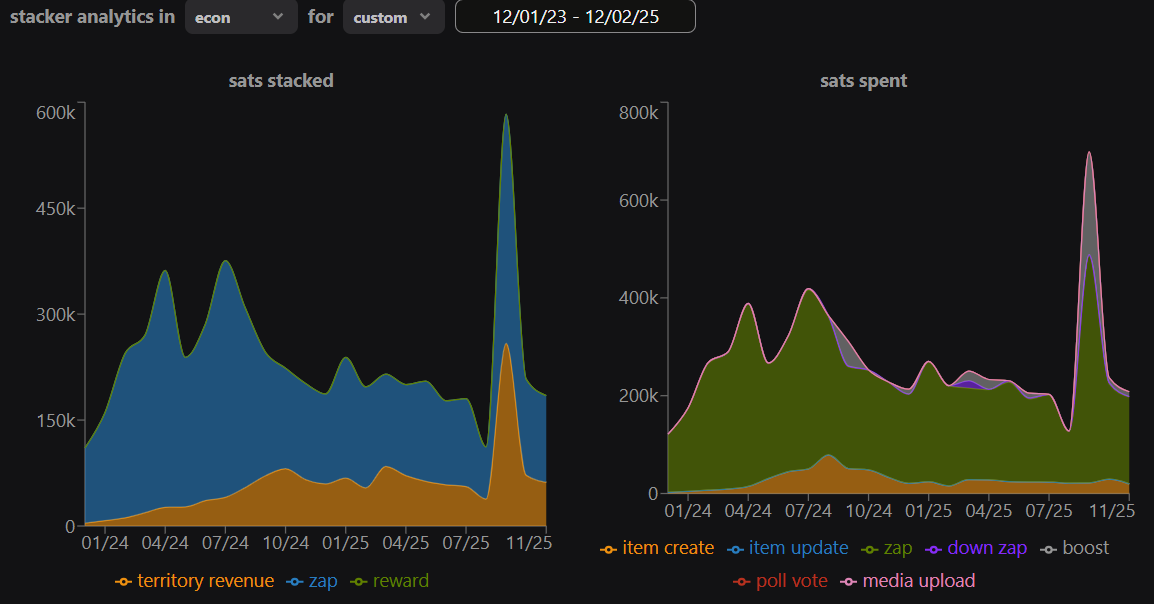Viewport: 1154px width, 604px height.
Task: Click the 07/24 peak in sats stacked chart
Action: (x=226, y=262)
